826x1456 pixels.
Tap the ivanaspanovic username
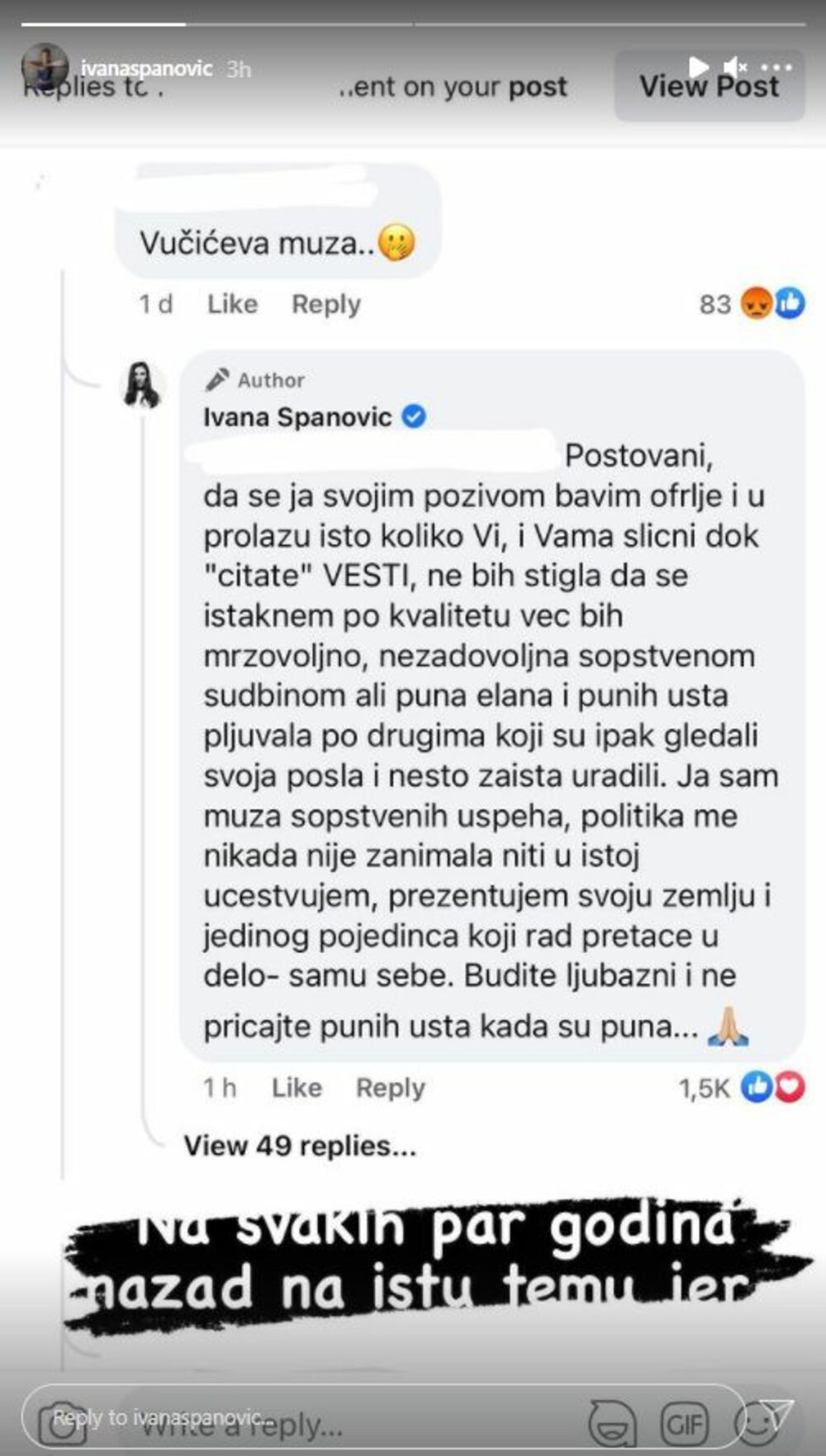146,68
